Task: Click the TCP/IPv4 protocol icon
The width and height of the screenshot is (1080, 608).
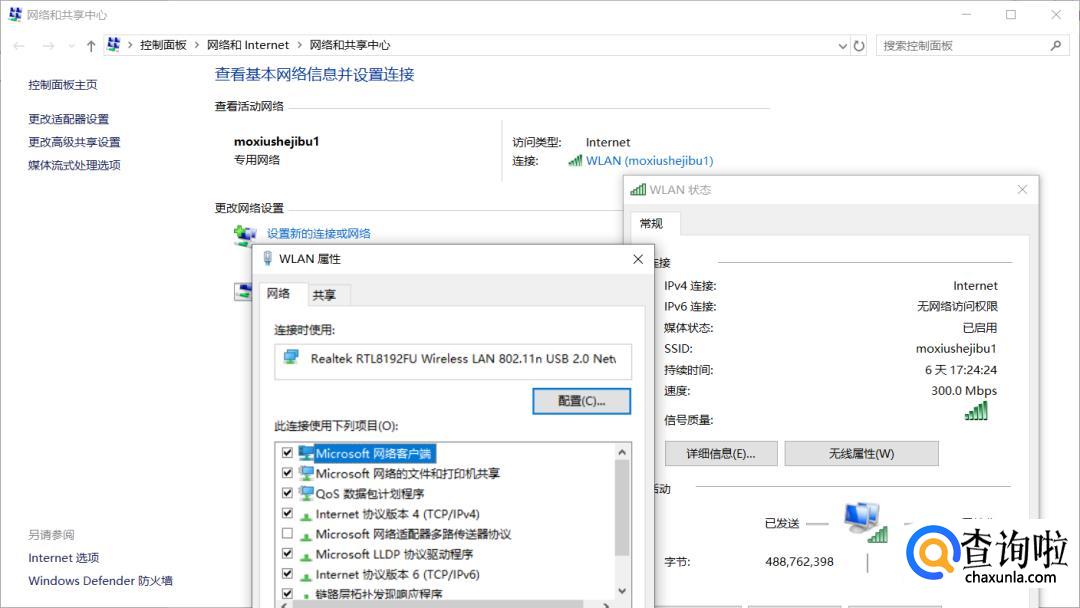Action: (x=307, y=515)
